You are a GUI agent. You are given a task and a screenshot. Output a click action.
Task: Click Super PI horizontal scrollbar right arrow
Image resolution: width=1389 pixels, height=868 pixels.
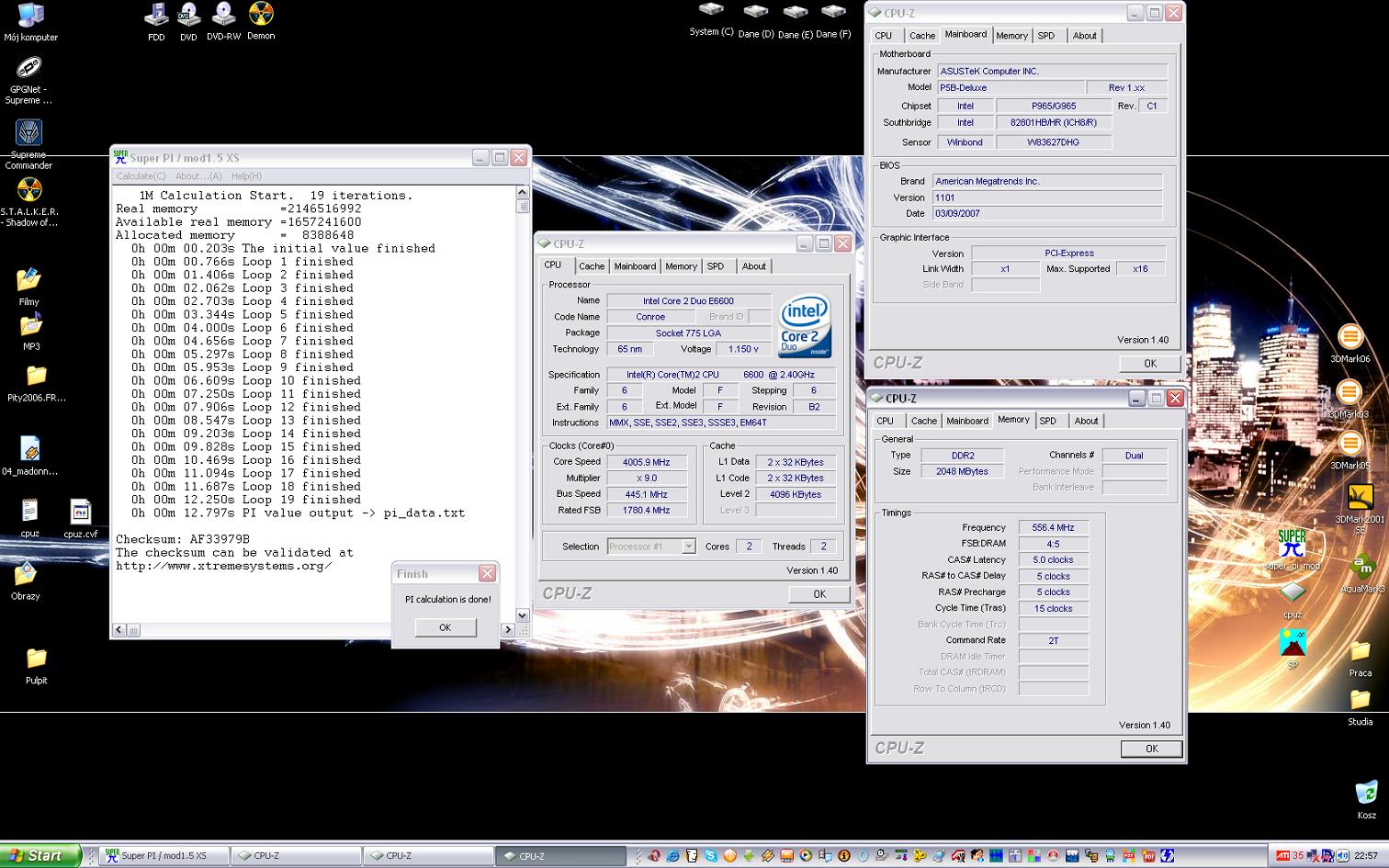pyautogui.click(x=508, y=630)
